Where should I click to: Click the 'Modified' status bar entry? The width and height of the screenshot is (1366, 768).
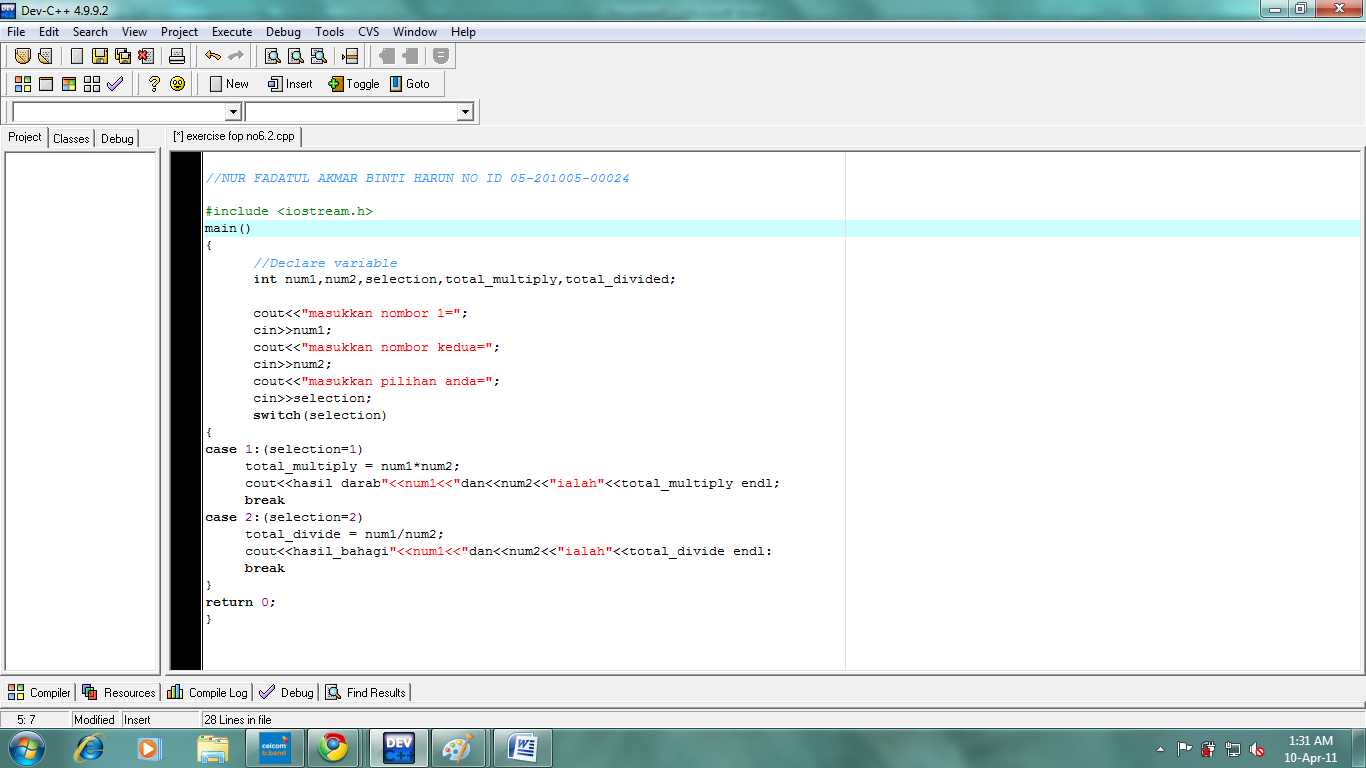point(95,720)
